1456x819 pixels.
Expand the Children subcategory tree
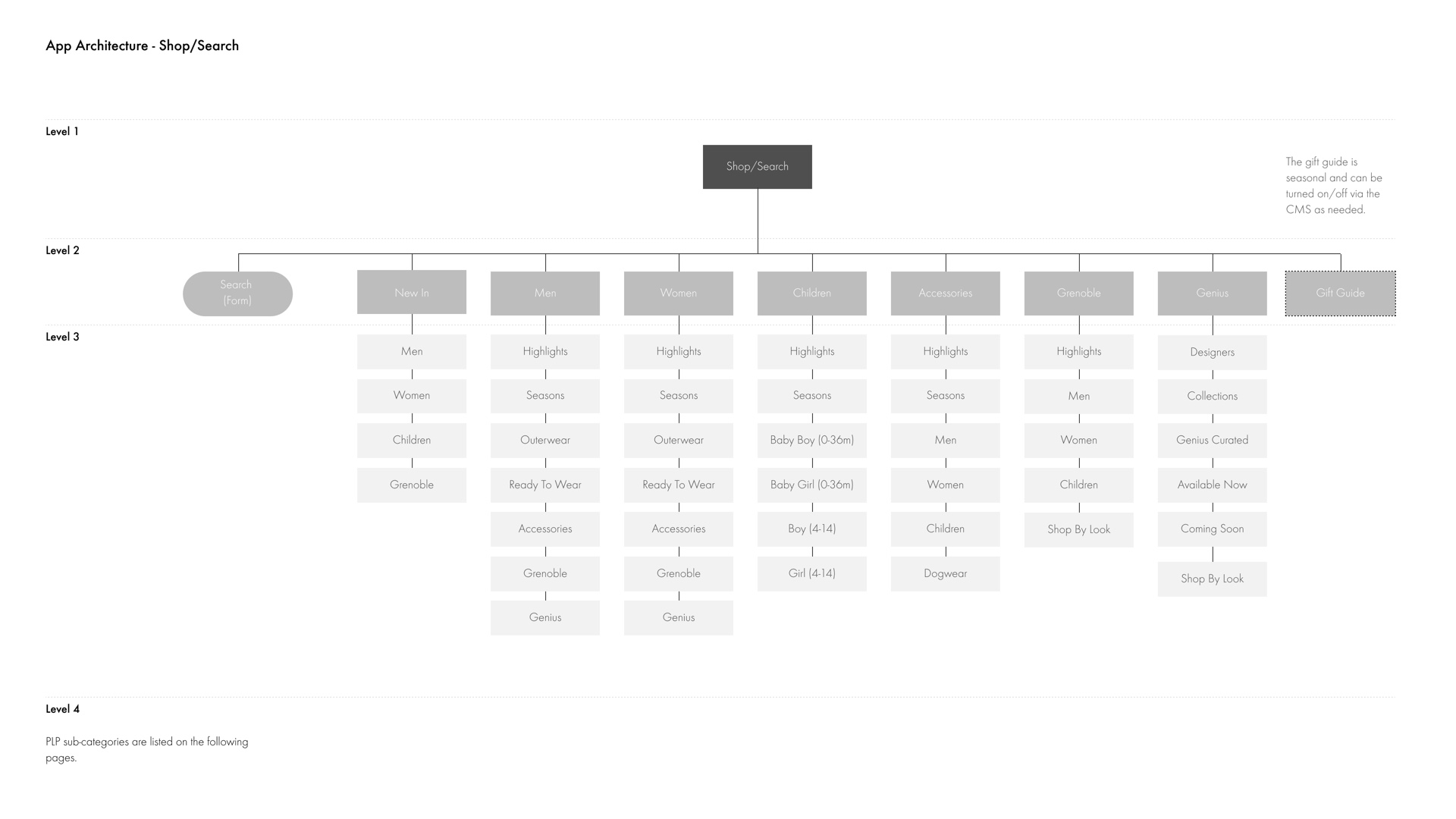tap(811, 293)
